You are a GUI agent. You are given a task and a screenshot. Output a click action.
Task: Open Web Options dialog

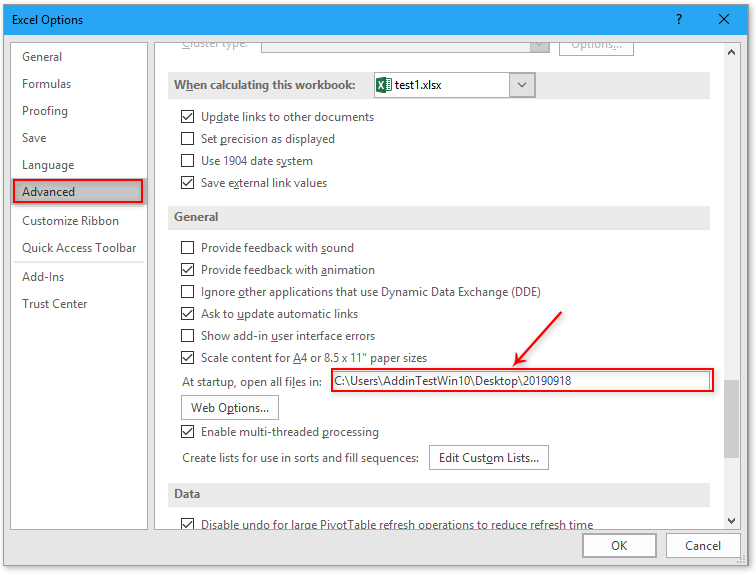230,408
